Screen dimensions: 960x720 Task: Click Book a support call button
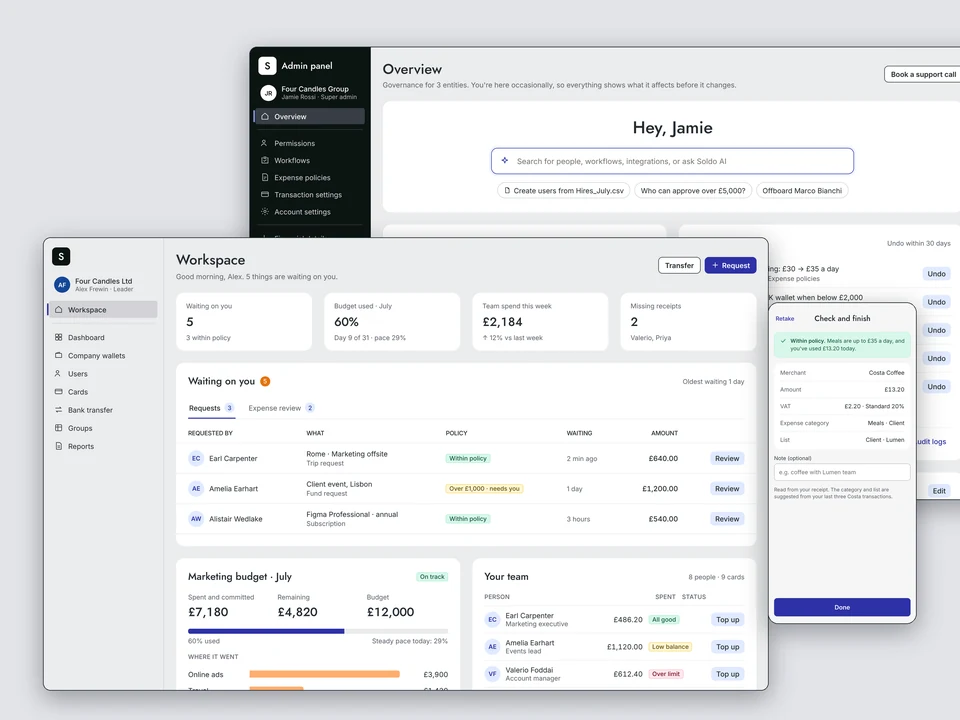(x=922, y=75)
